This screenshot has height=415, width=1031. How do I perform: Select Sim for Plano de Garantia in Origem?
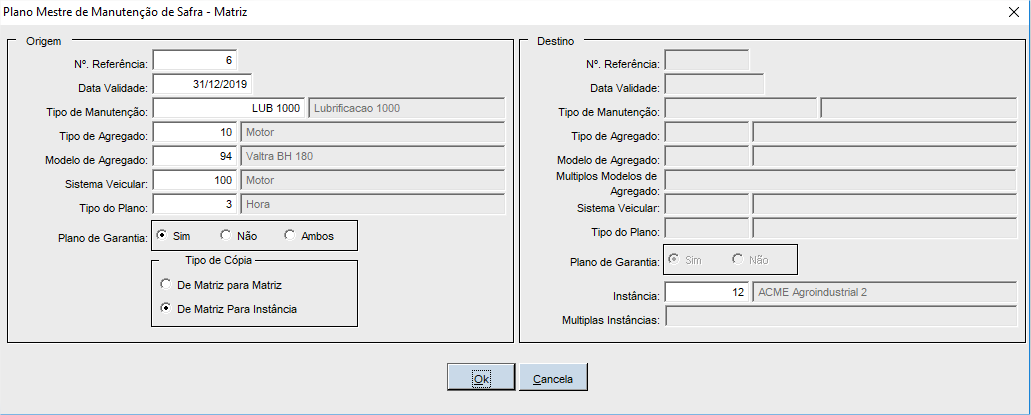point(163,236)
